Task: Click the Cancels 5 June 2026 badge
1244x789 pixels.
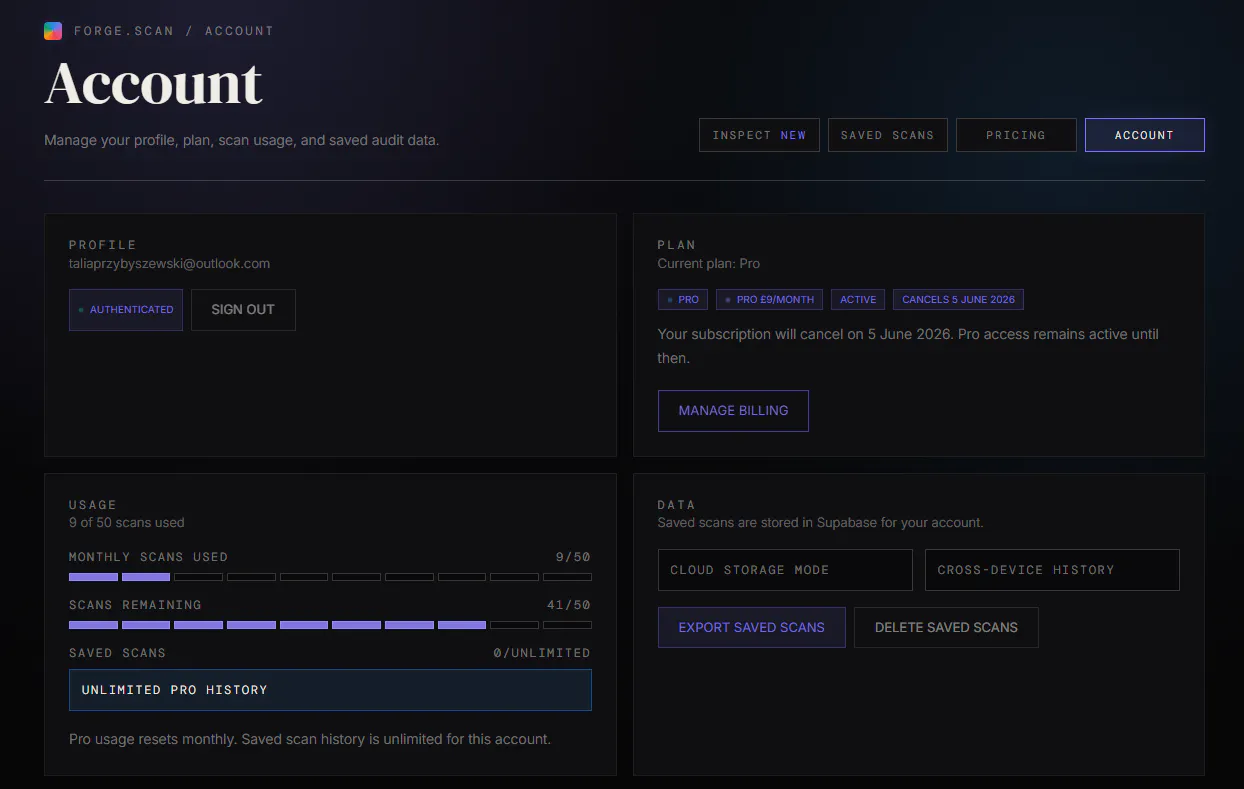Action: (x=958, y=299)
